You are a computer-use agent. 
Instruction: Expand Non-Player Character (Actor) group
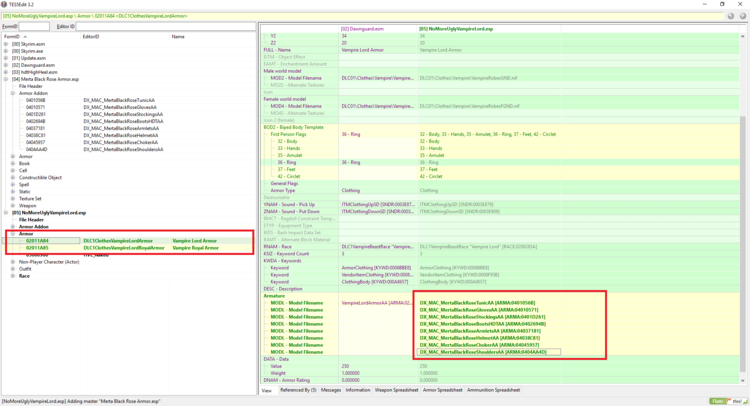pyautogui.click(x=13, y=262)
